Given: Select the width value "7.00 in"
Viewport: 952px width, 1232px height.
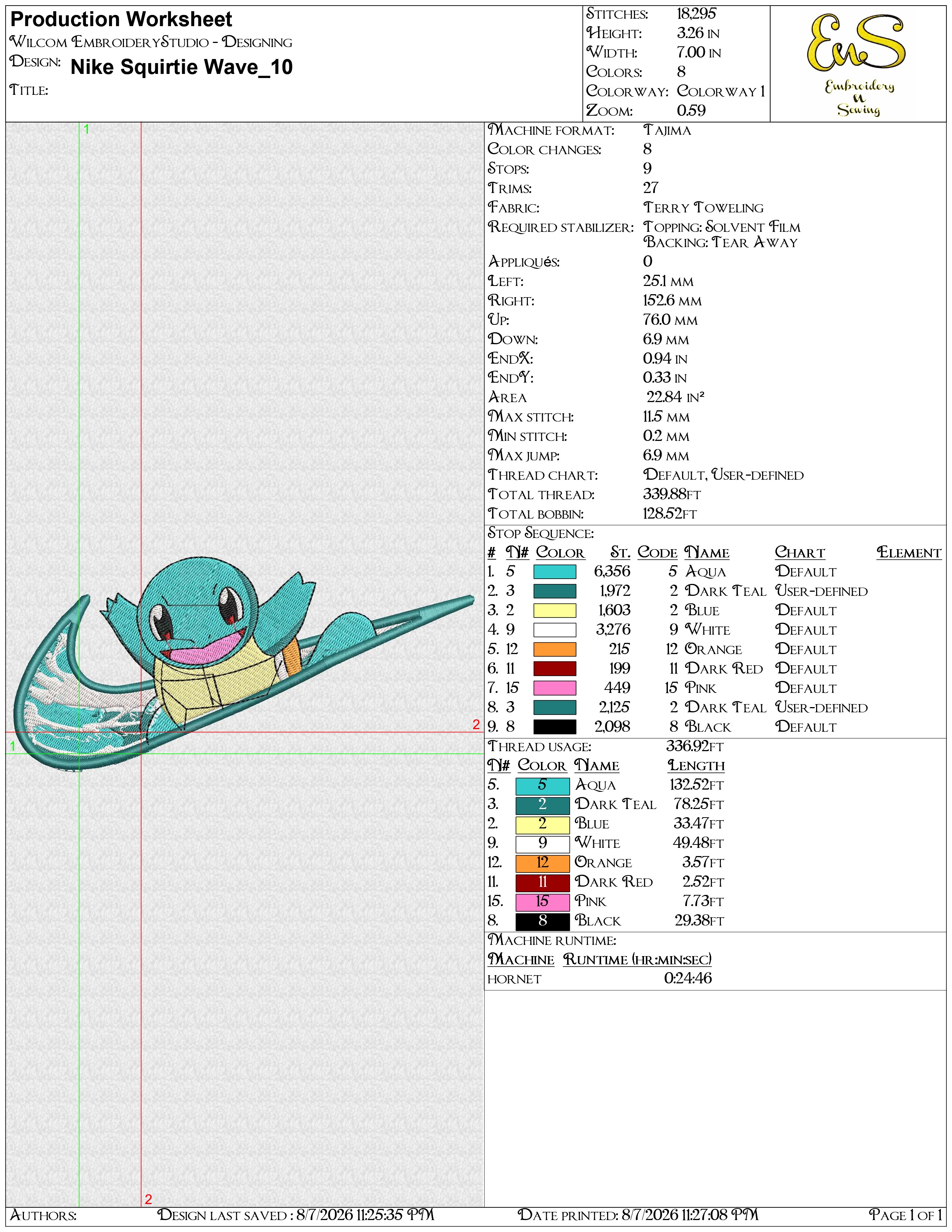Looking at the screenshot, I should pos(699,53).
